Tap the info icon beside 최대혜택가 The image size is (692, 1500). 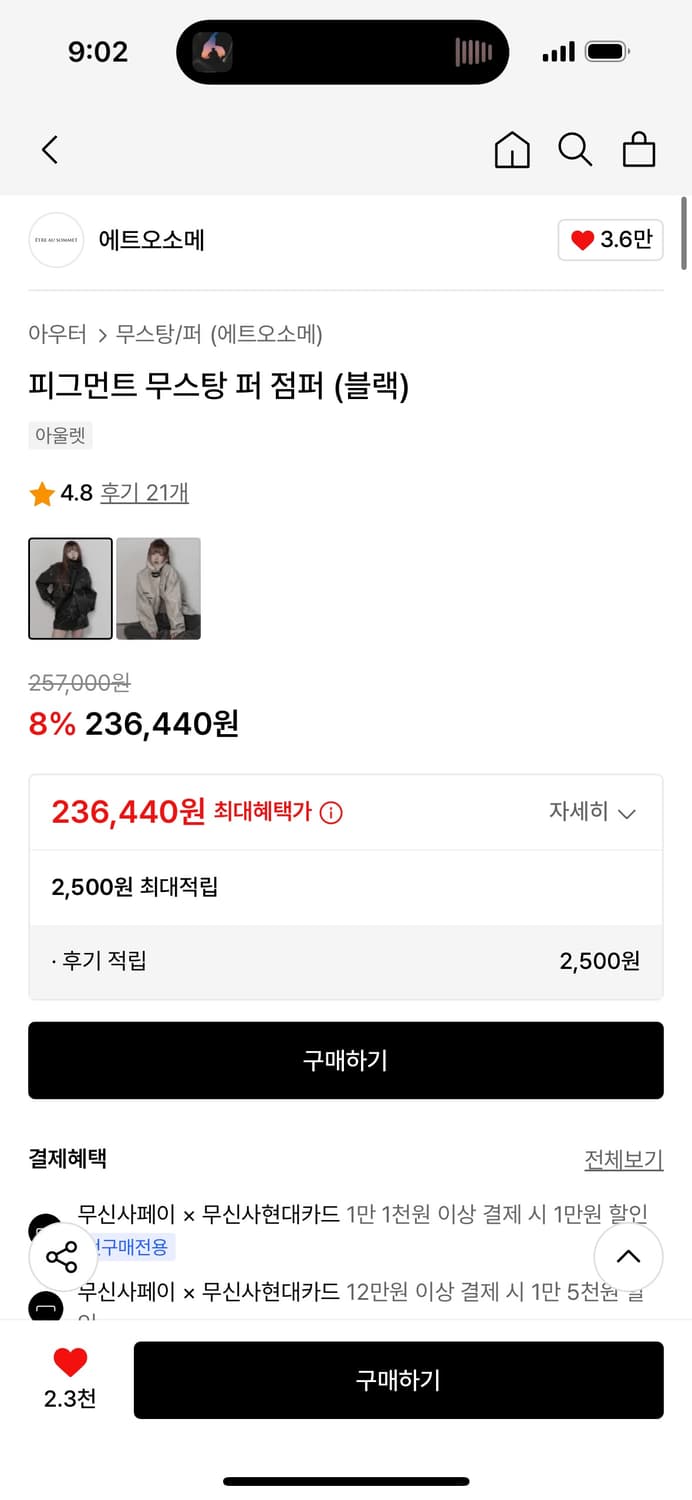331,813
